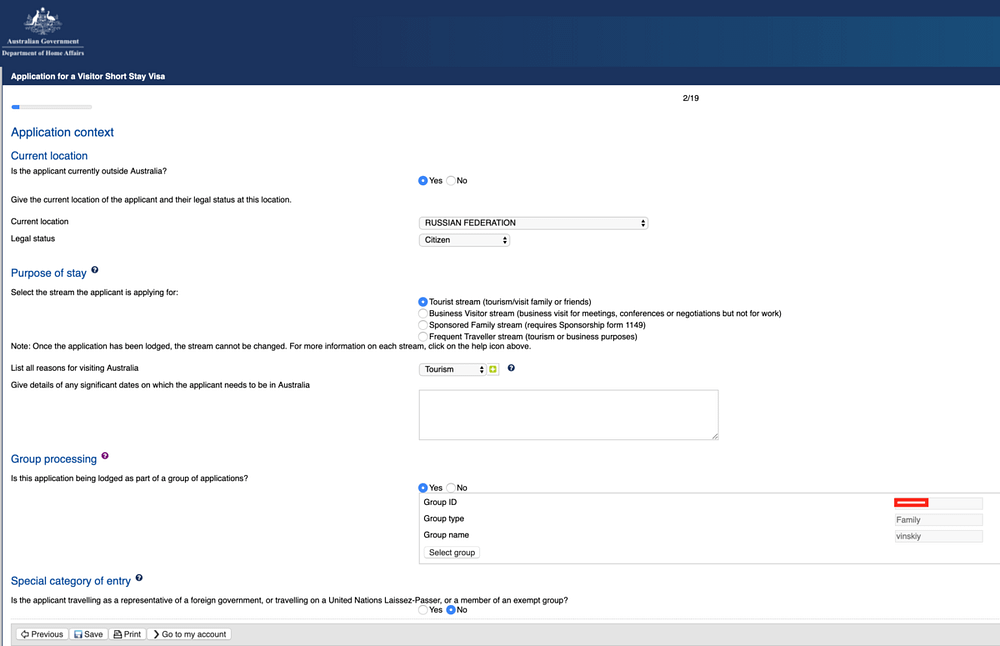
Task: Select No for special category of entry
Action: [x=451, y=610]
